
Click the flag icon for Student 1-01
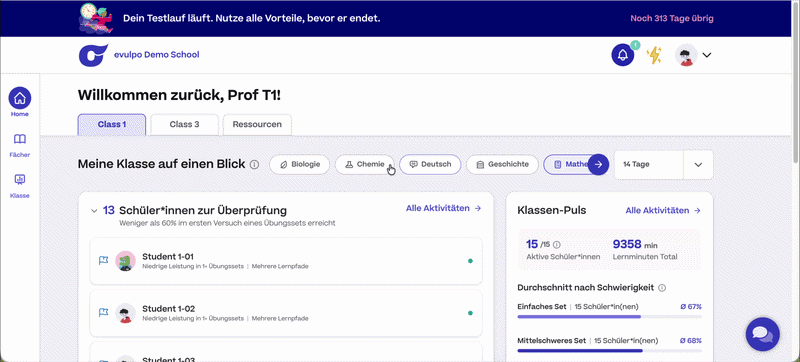[x=103, y=261]
